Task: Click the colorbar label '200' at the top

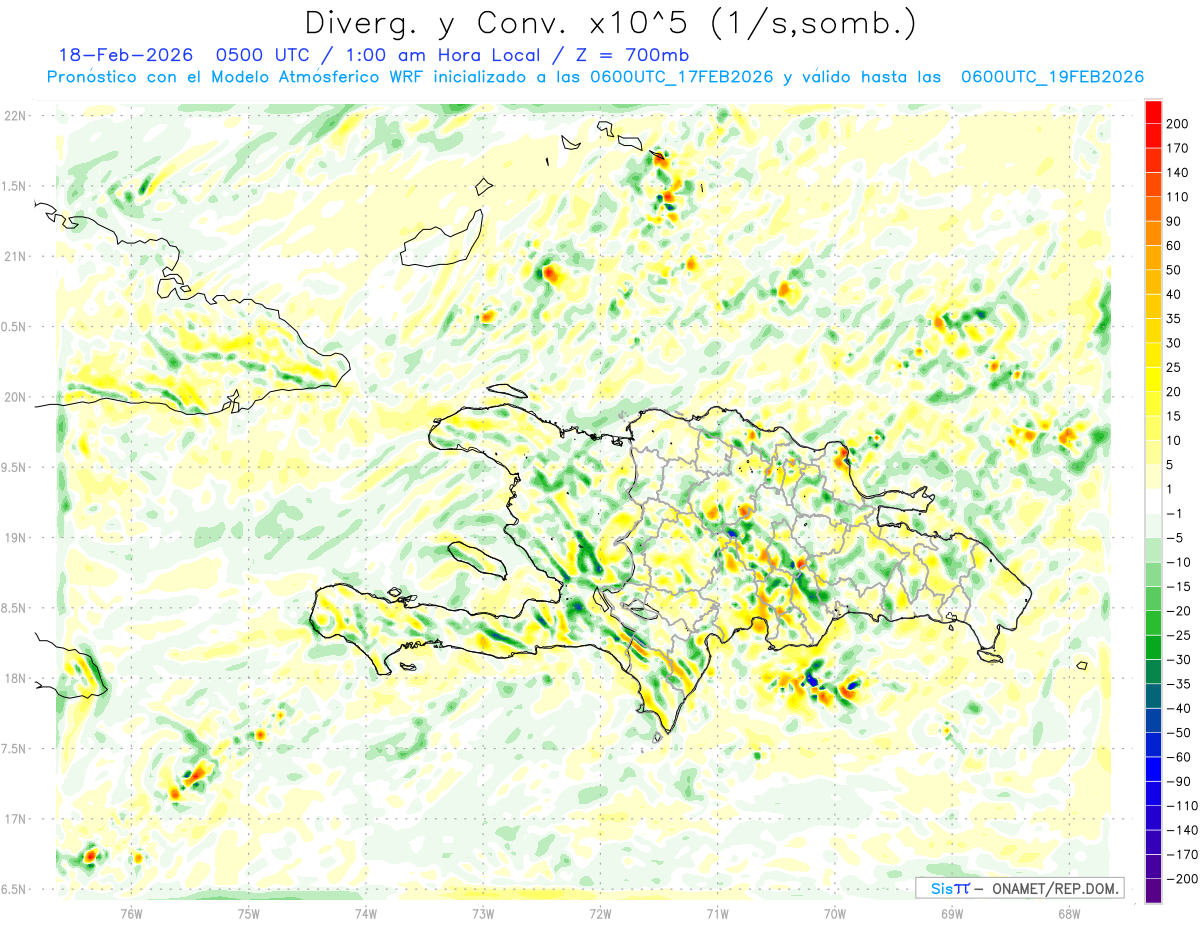Action: click(x=1178, y=124)
